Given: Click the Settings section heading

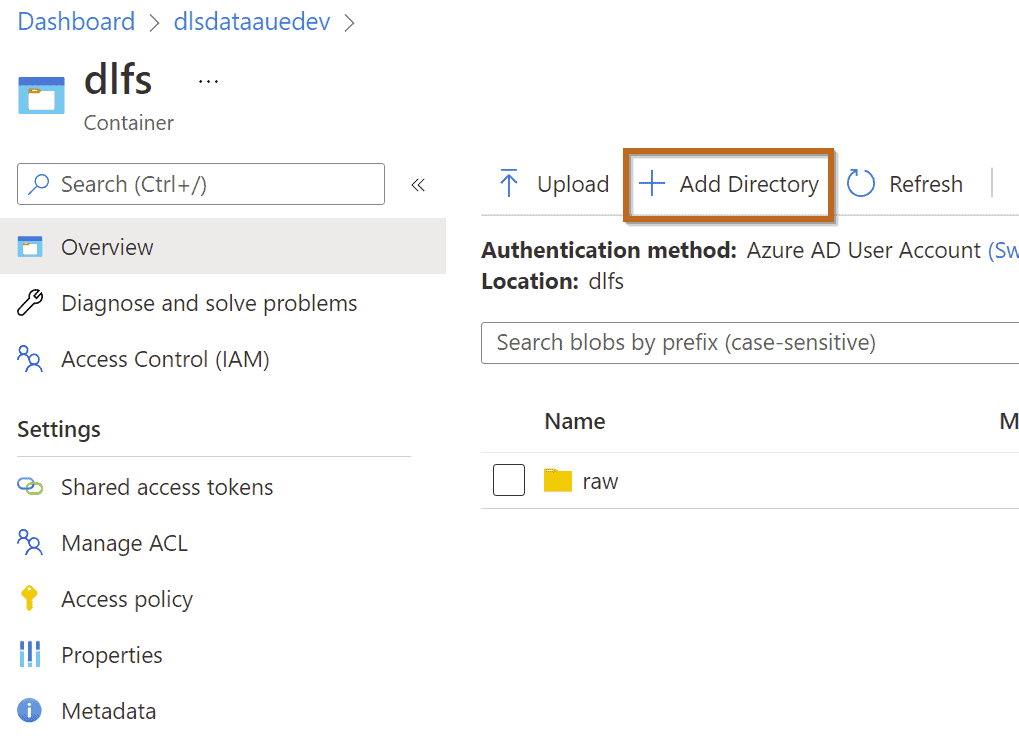Looking at the screenshot, I should coord(58,429).
